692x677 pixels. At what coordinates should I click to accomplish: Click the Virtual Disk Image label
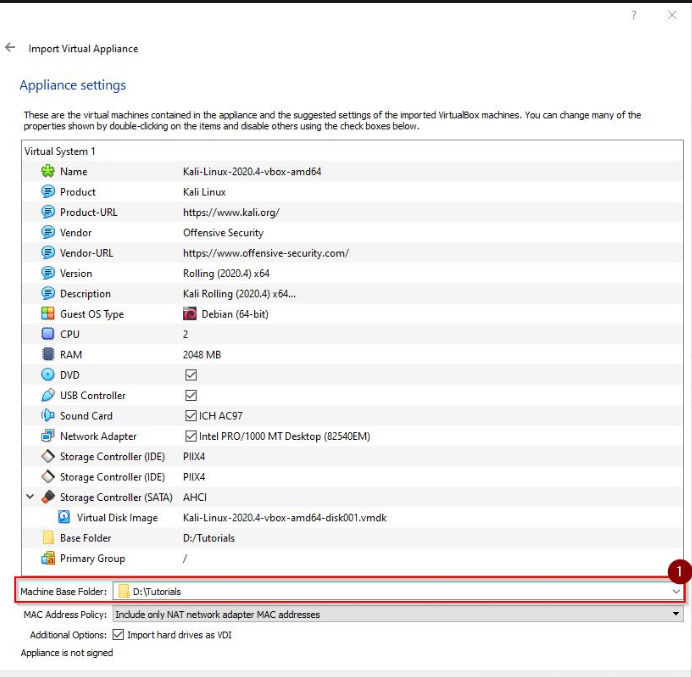point(117,517)
